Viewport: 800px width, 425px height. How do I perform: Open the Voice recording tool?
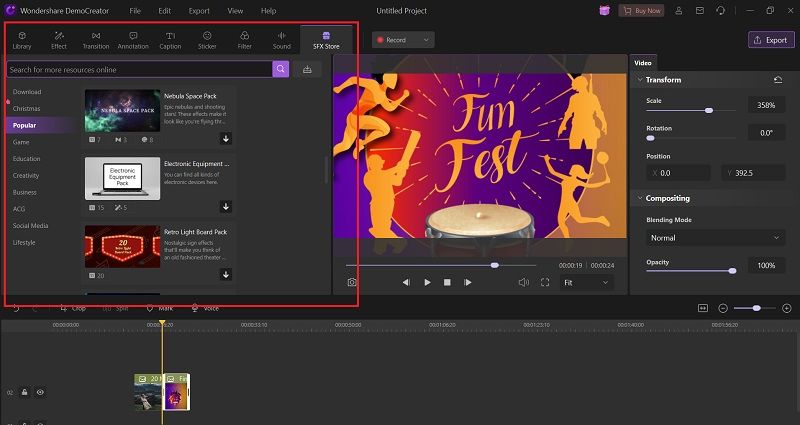pyautogui.click(x=205, y=308)
